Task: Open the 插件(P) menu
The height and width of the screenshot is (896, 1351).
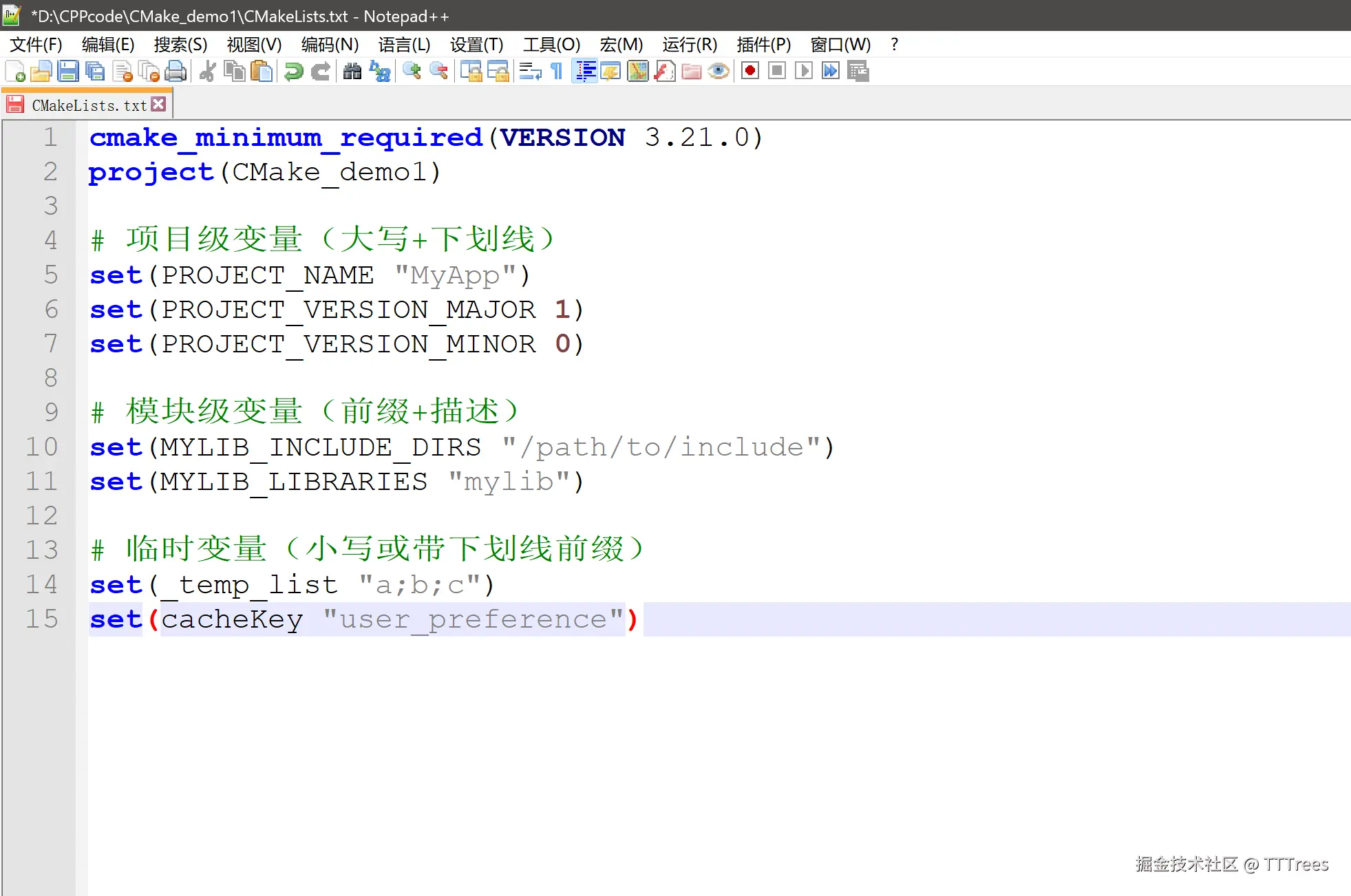Action: [x=763, y=45]
